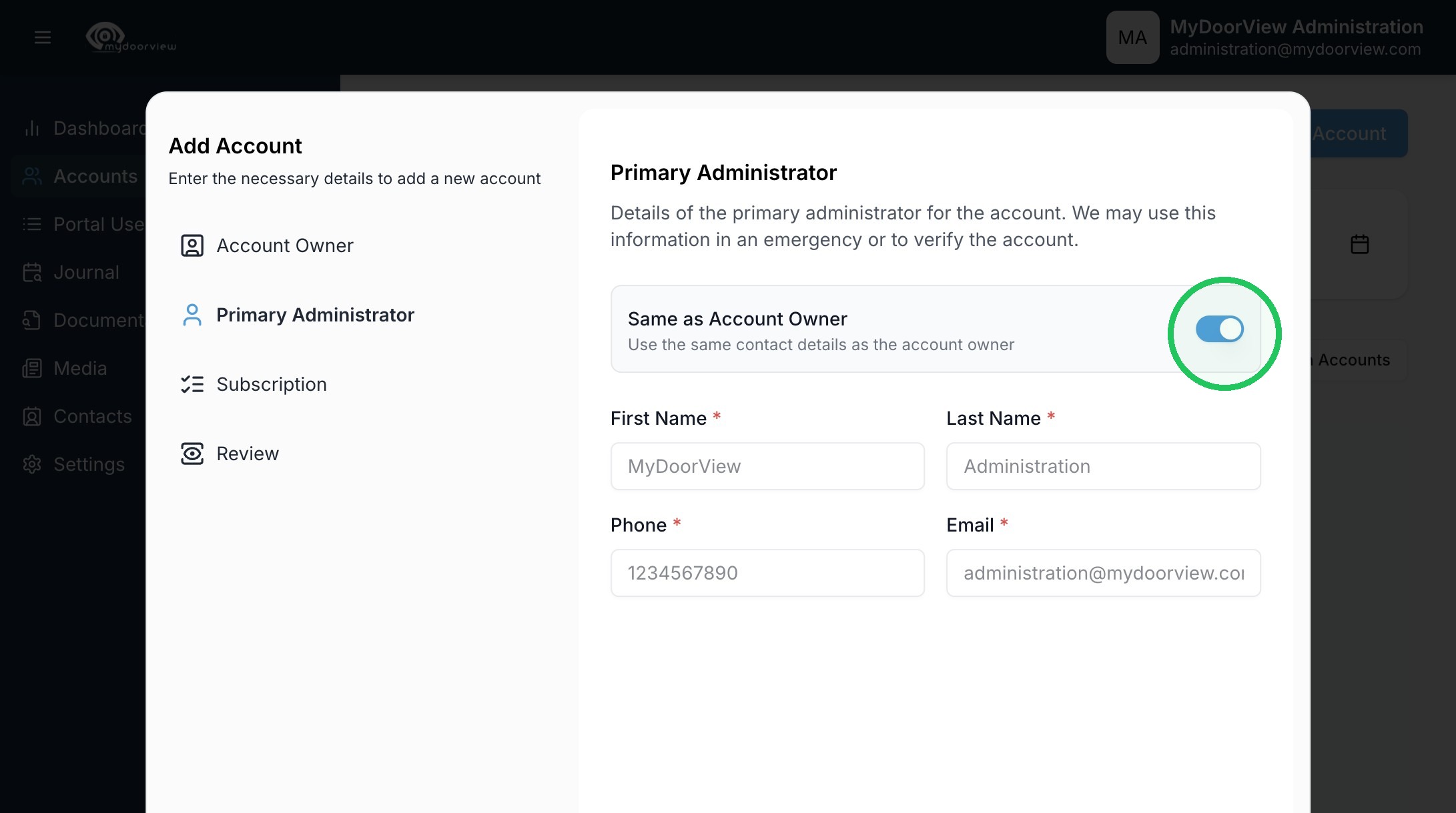Click the Documents file icon in sidebar
This screenshot has height=813, width=1456.
[32, 320]
